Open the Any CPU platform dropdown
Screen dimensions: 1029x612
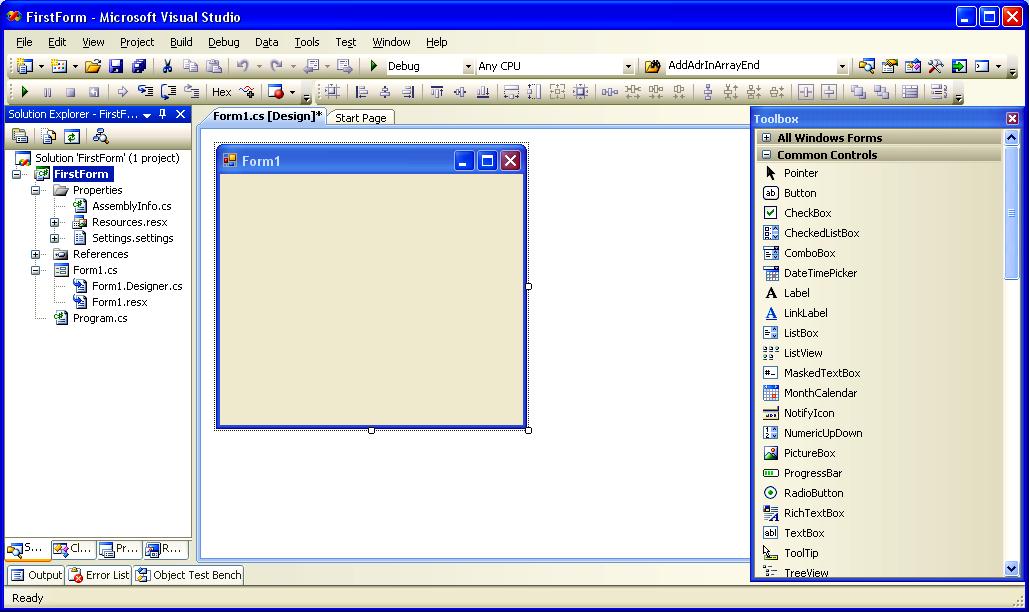point(628,66)
